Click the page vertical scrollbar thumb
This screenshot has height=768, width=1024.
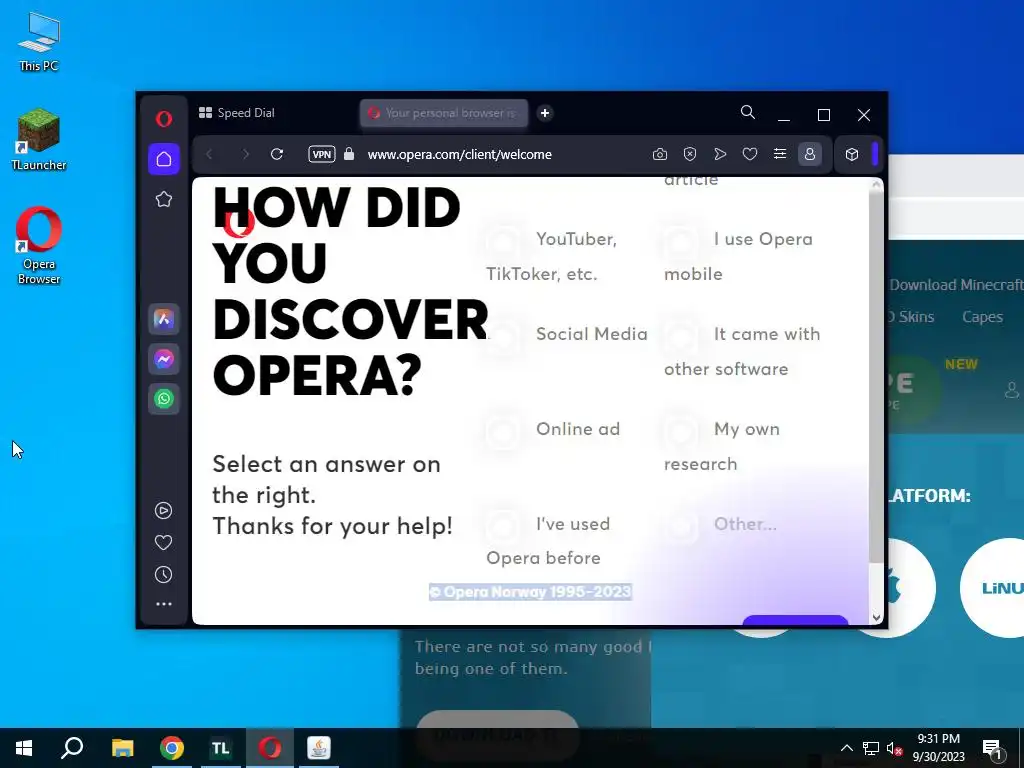(876, 377)
